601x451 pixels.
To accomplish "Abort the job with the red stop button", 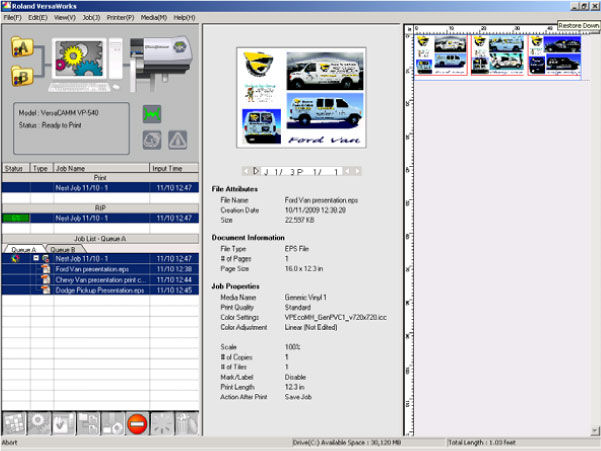I will pyautogui.click(x=137, y=423).
